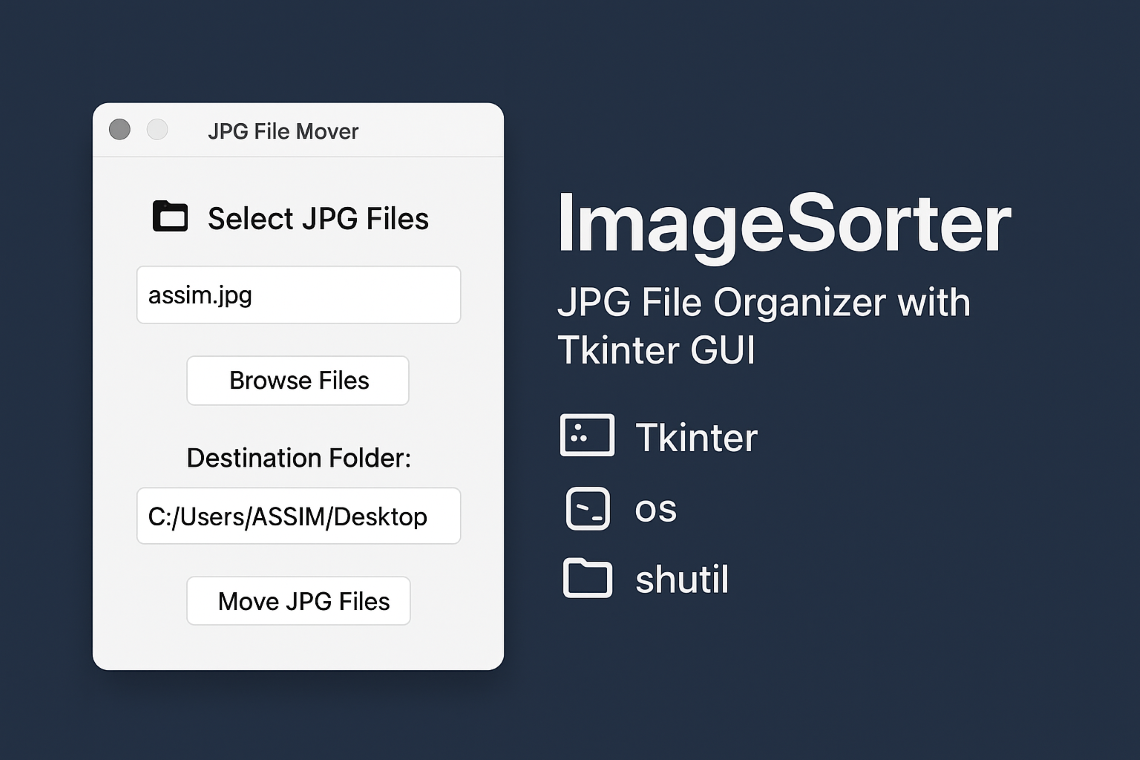Focus the destination folder path field
1140x760 pixels.
coord(299,516)
